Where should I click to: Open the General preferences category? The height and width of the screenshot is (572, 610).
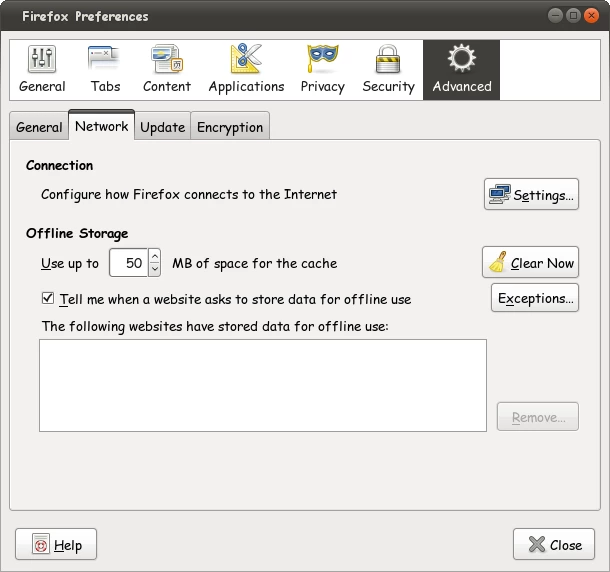[x=42, y=70]
